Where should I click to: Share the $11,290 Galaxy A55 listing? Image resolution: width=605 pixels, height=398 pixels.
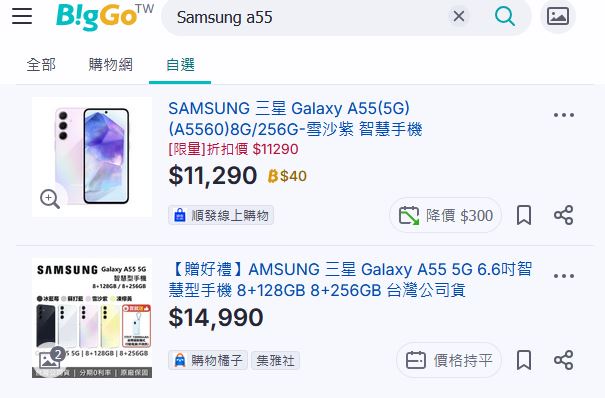pyautogui.click(x=564, y=215)
